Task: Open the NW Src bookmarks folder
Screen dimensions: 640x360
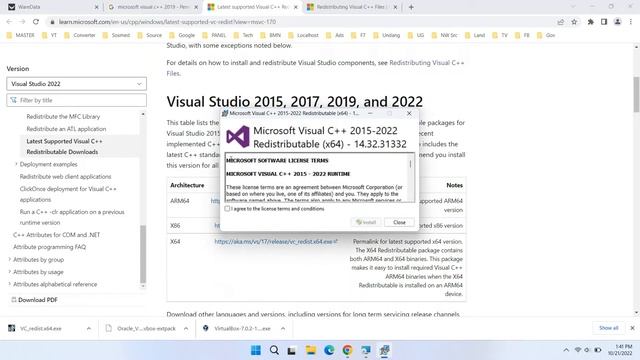Action: 445,35
